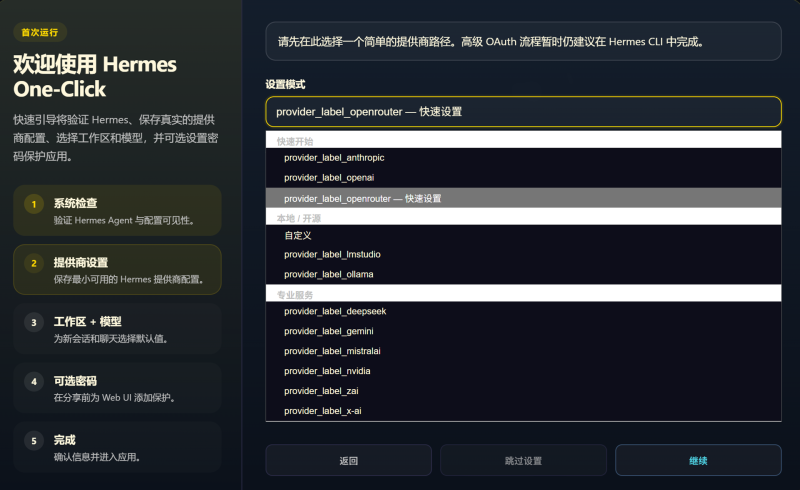Open step 4 可选密码 card
The height and width of the screenshot is (490, 800).
[117, 388]
